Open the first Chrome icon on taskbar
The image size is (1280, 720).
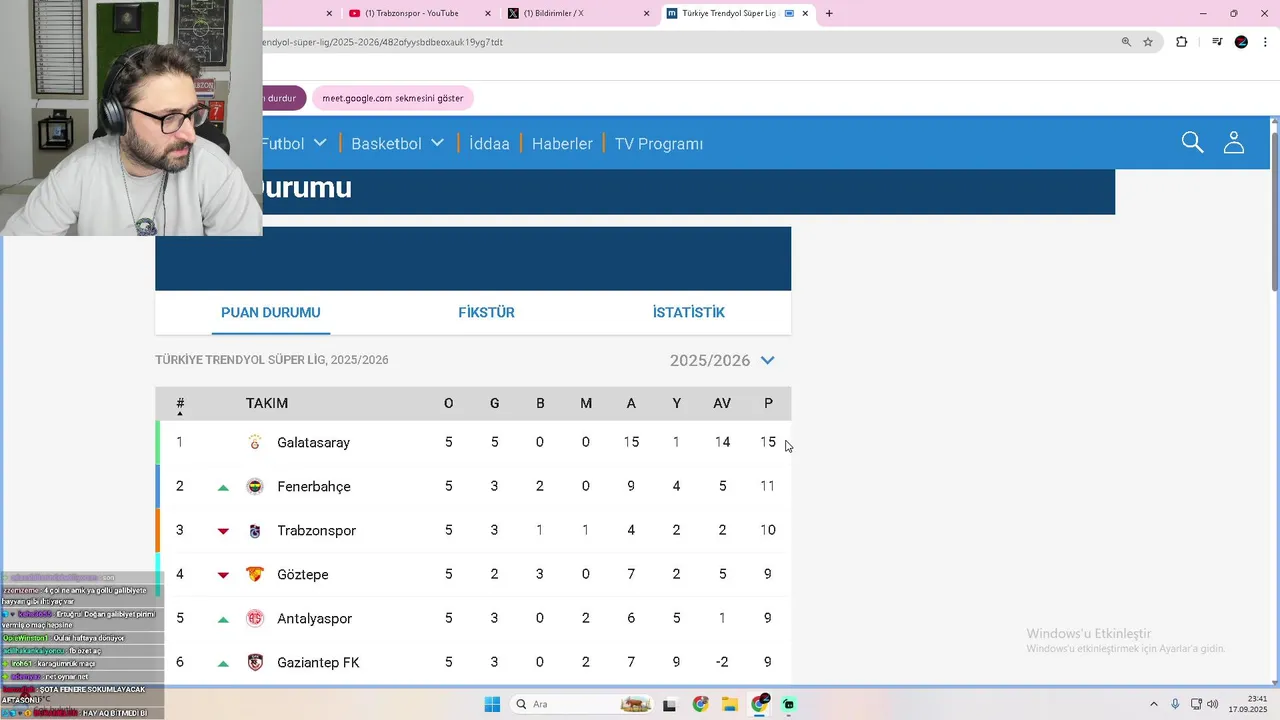(x=700, y=704)
